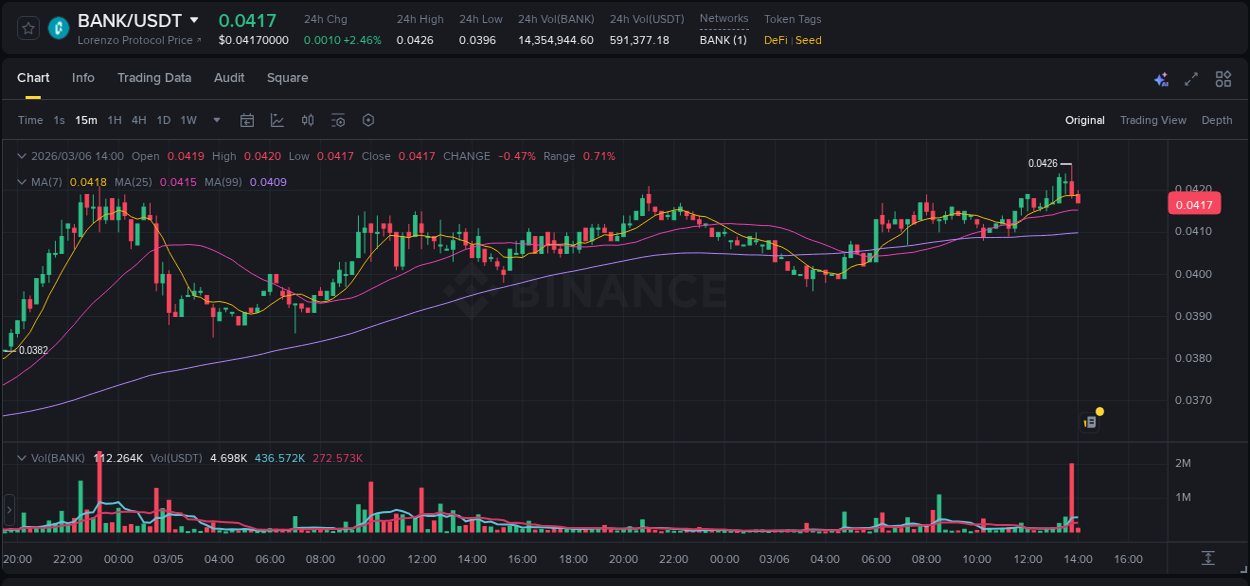Click the DeFi token tag
Screen dimensions: 1250x586
click(x=777, y=40)
